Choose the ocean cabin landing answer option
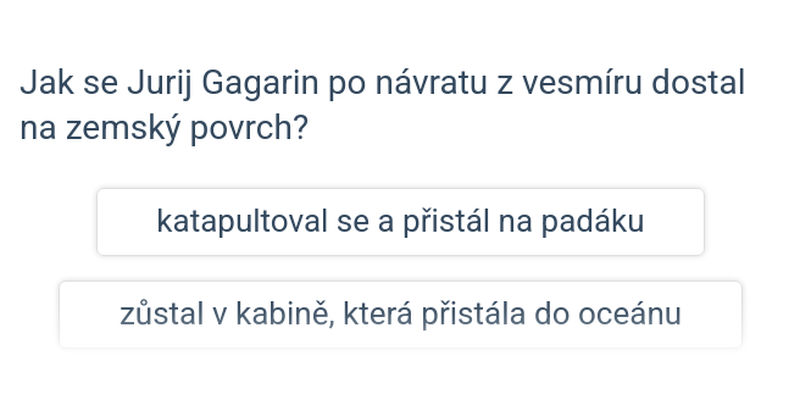Viewport: 800px width, 400px height. (401, 314)
